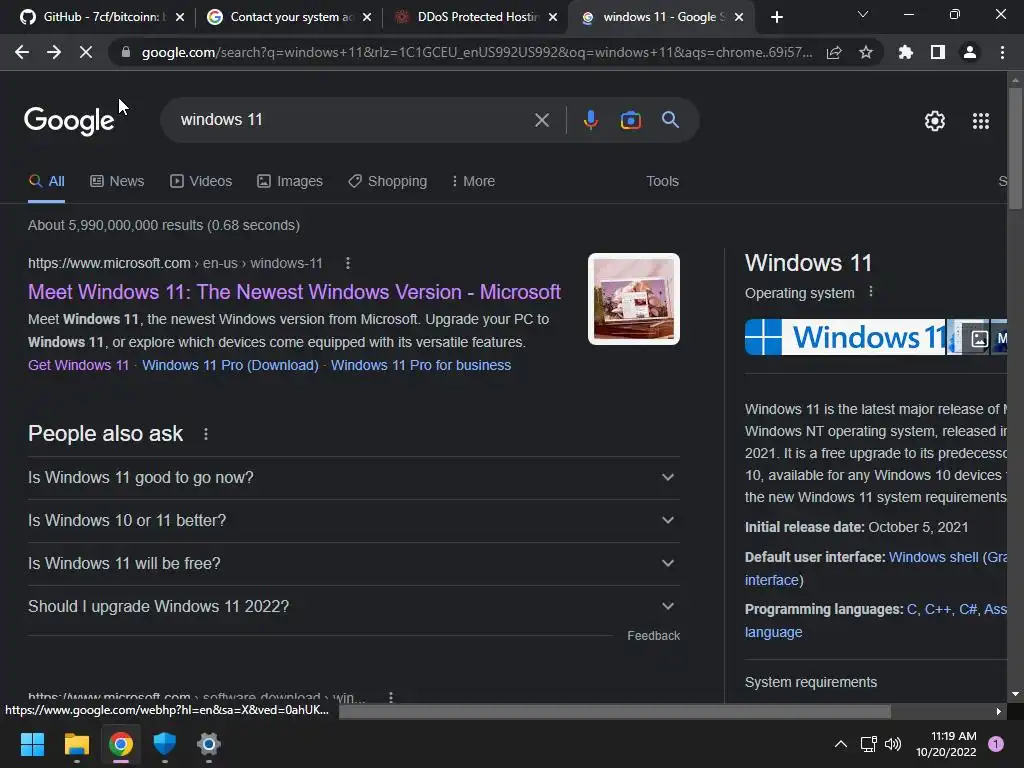Open 'Meet Windows 11: The Newest Windows Version' result
Screen dimensions: 1024x768
tap(294, 292)
